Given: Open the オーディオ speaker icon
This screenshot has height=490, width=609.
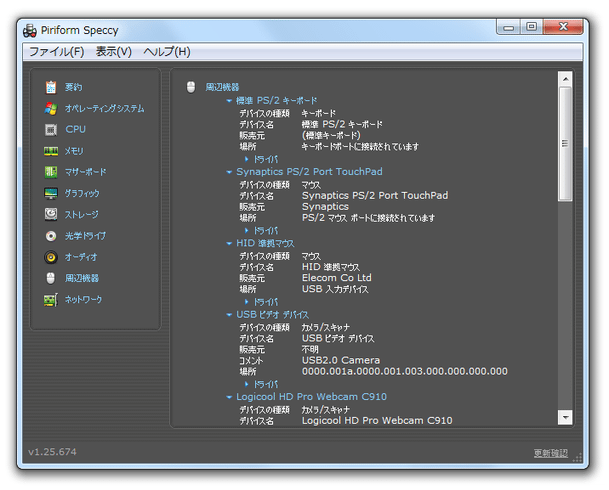Looking at the screenshot, I should tap(51, 257).
